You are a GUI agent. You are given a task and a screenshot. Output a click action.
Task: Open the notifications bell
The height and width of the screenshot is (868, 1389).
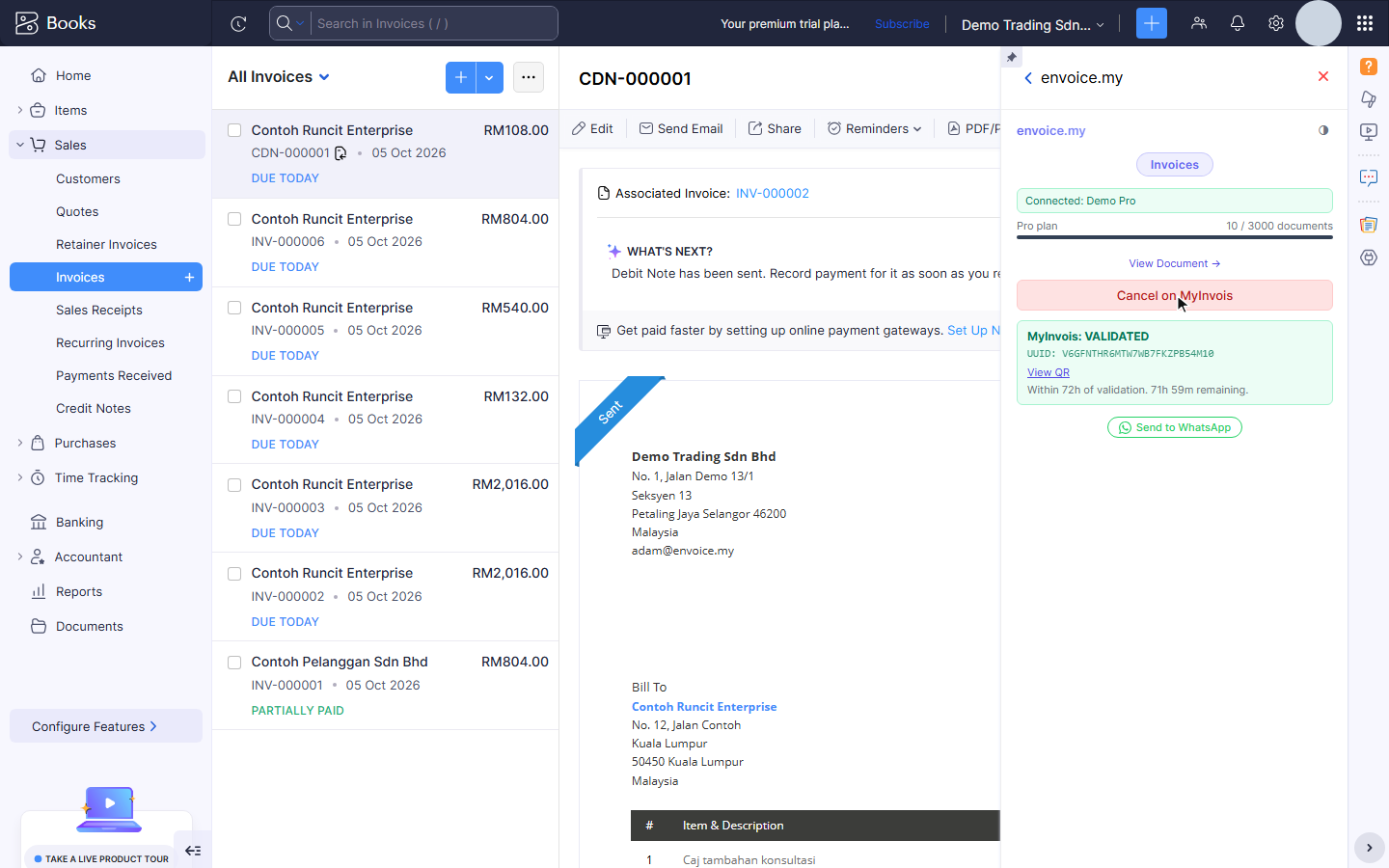(x=1238, y=23)
